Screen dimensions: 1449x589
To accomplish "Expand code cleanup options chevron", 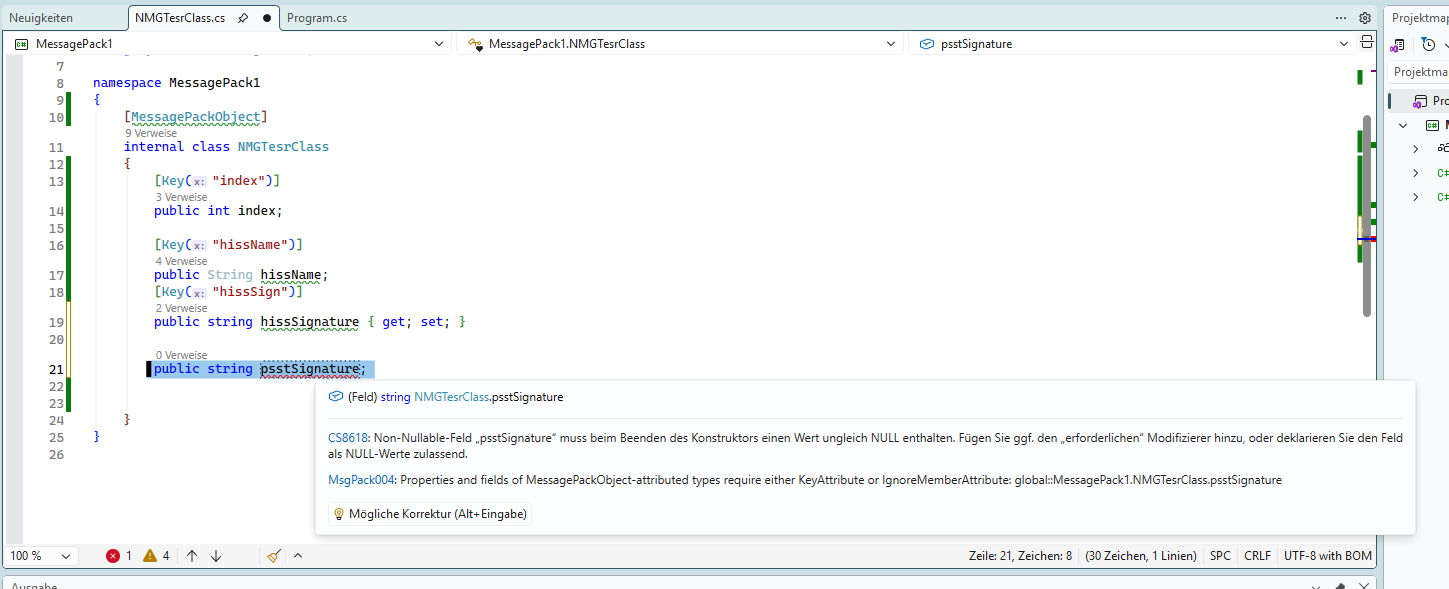I will point(297,556).
